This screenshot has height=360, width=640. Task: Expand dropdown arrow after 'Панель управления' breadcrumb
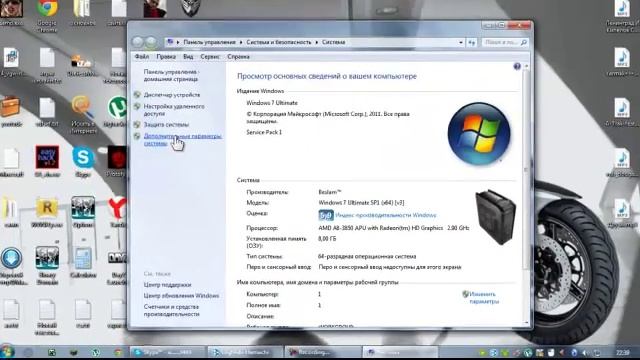(241, 42)
